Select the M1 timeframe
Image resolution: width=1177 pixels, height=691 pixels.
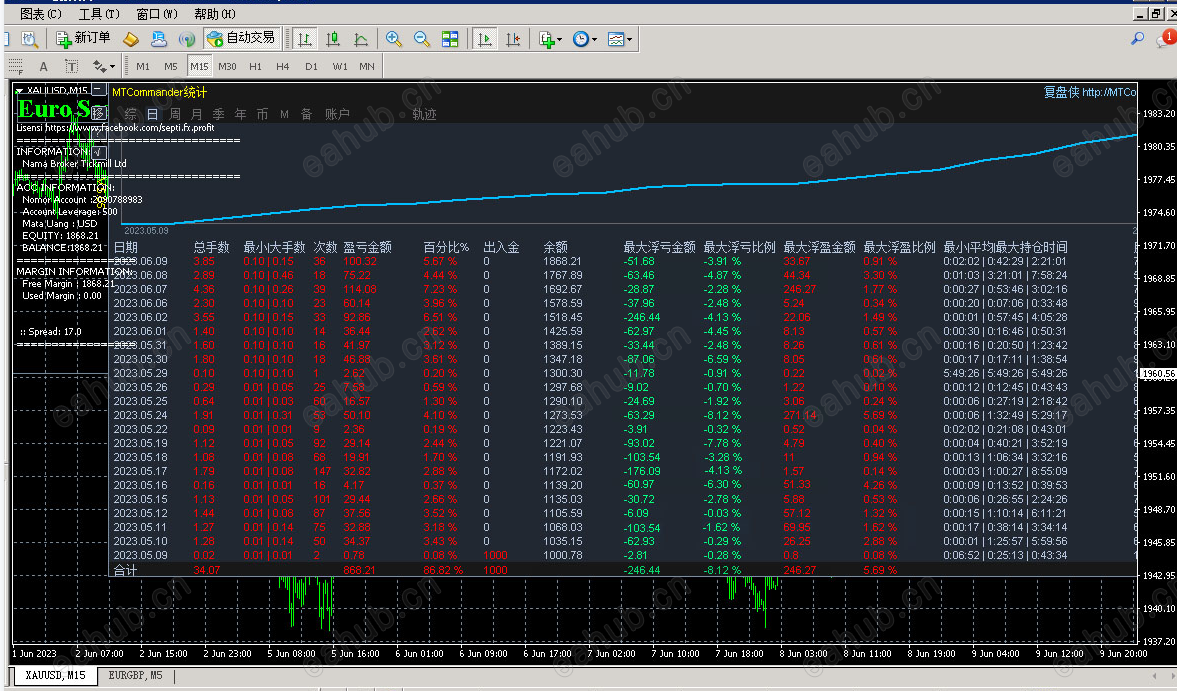coord(143,66)
